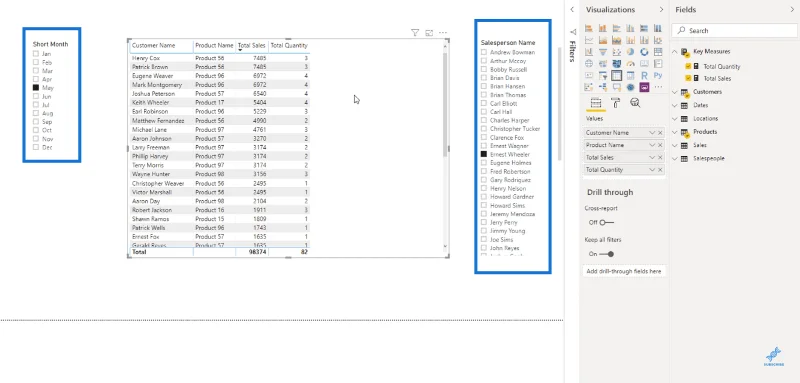Click the filter icon above the table visual
The height and width of the screenshot is (383, 800).
coord(415,33)
